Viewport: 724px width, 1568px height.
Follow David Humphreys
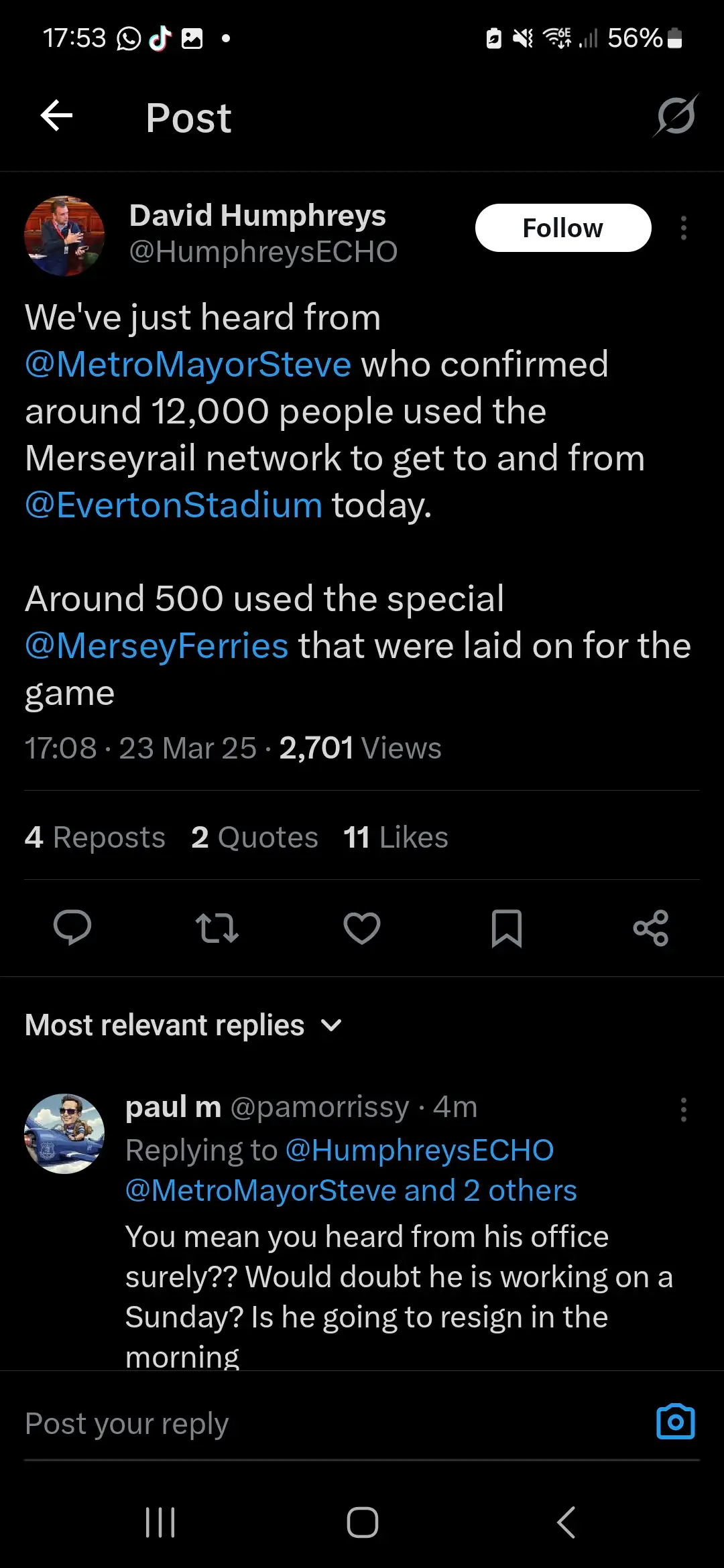pyautogui.click(x=563, y=228)
